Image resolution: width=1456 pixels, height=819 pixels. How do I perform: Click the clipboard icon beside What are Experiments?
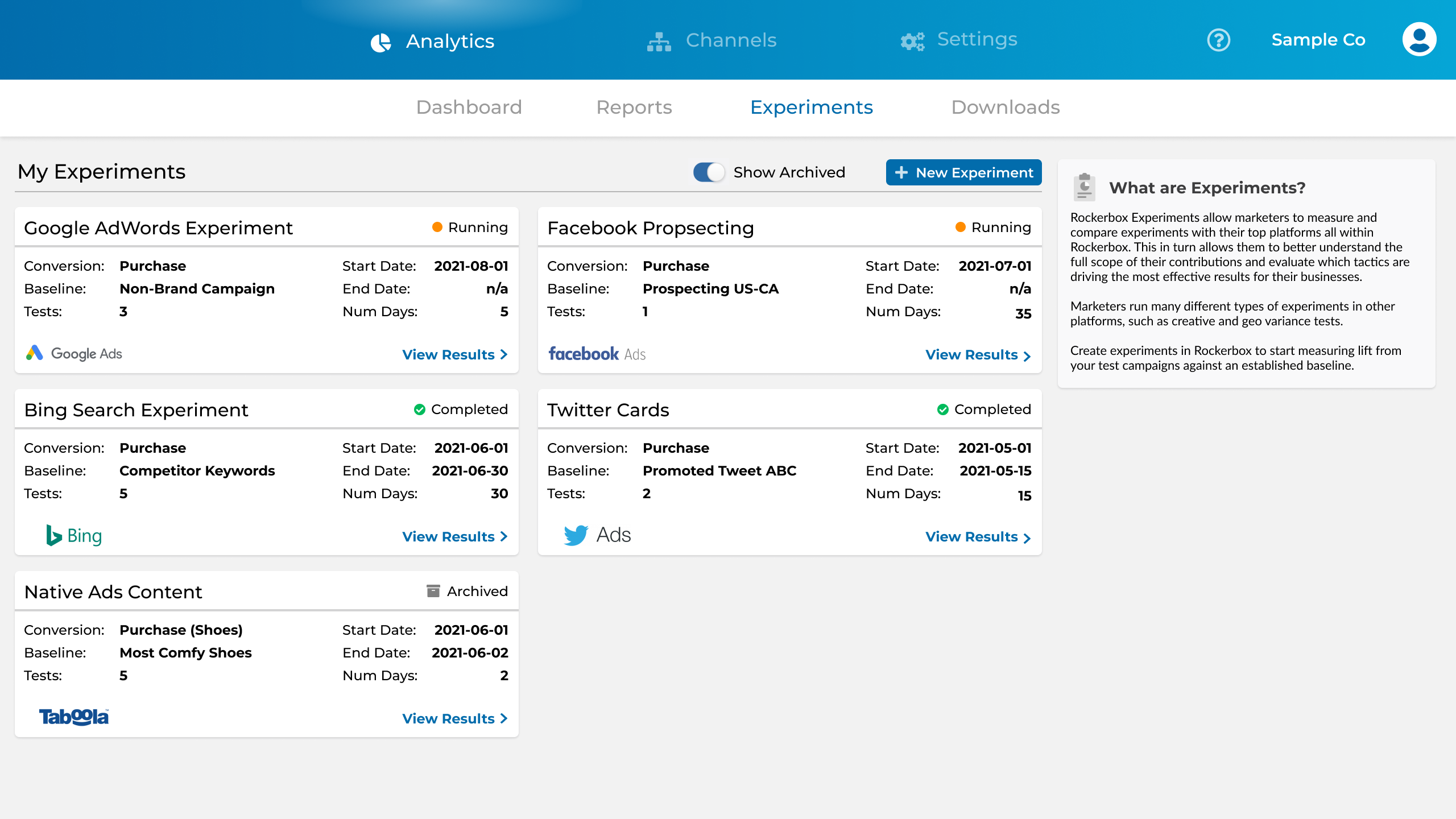(x=1084, y=187)
